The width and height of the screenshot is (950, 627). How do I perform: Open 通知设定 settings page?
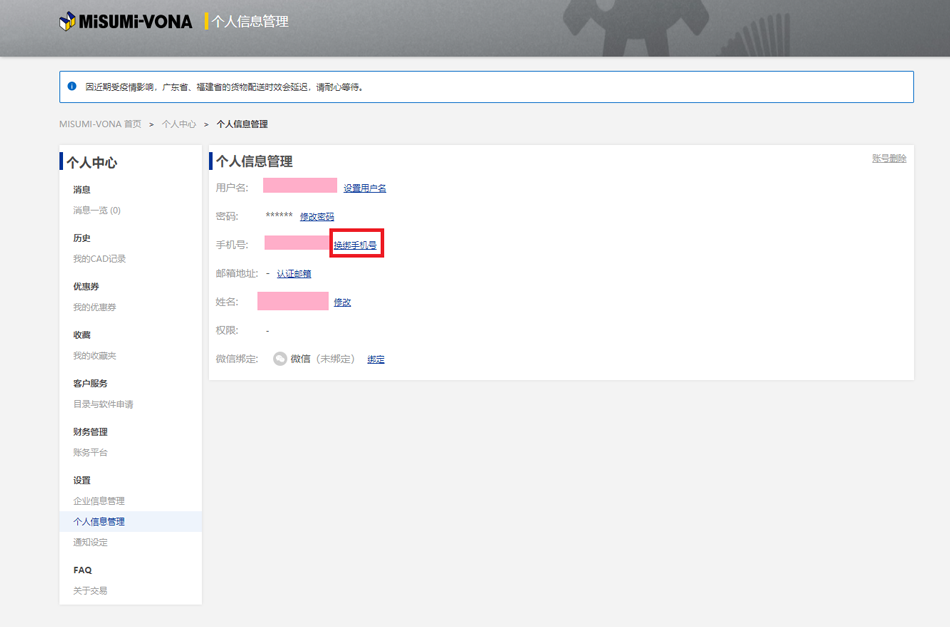click(90, 543)
